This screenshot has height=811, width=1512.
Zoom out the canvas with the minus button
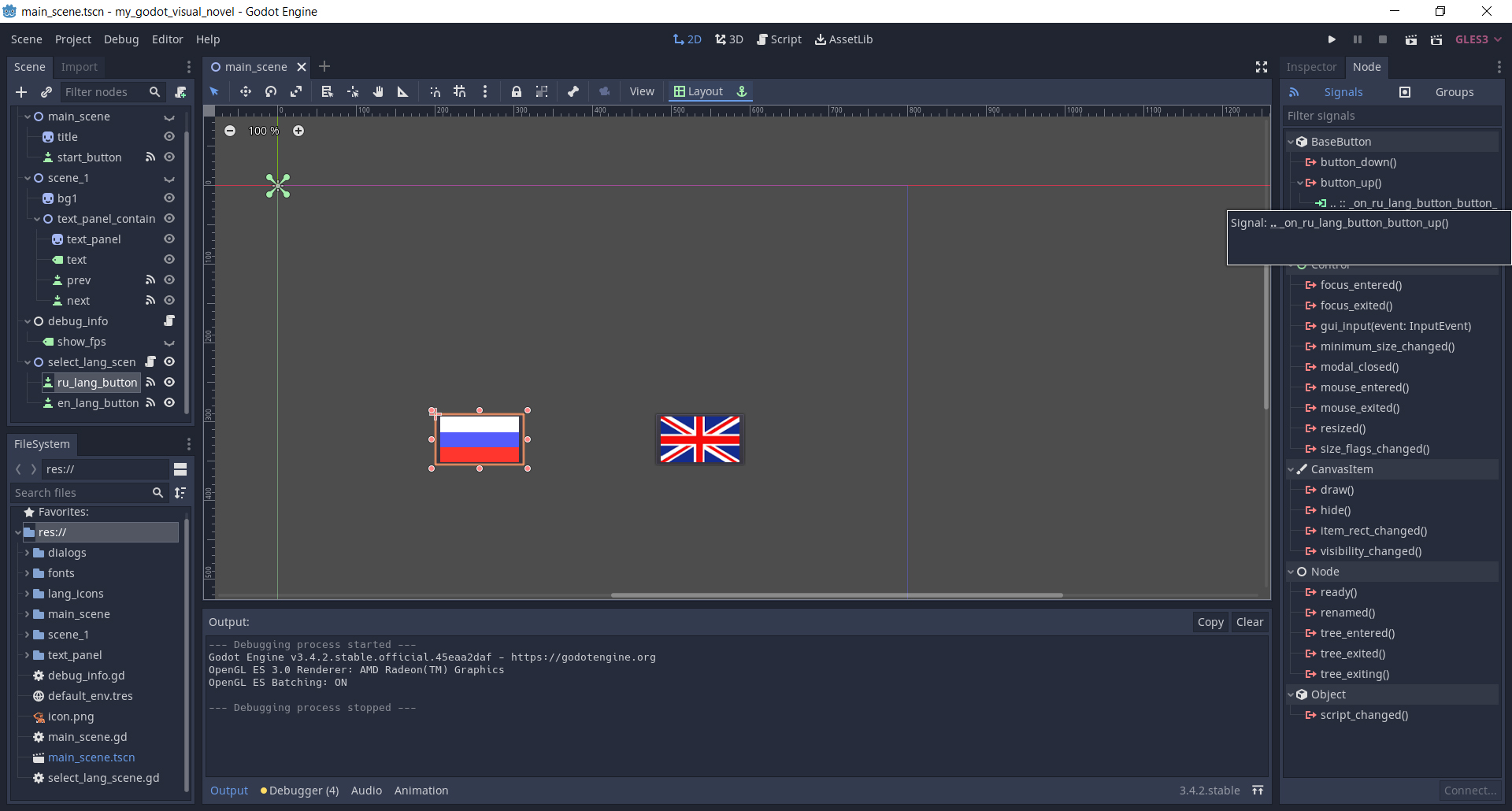tap(230, 131)
